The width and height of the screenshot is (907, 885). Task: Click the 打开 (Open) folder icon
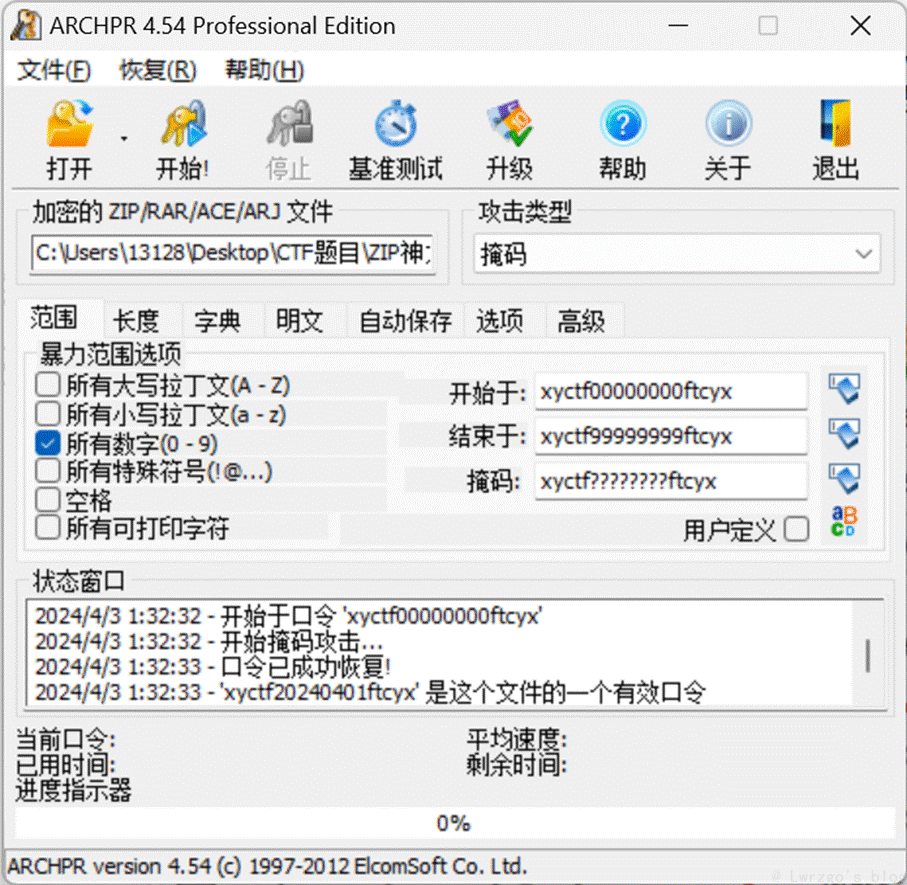click(x=69, y=123)
